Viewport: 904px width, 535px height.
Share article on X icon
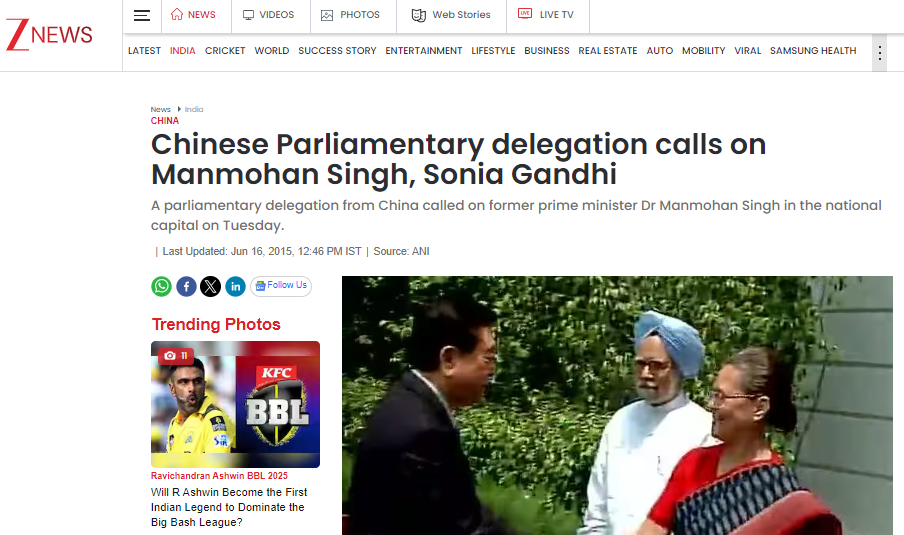point(210,287)
